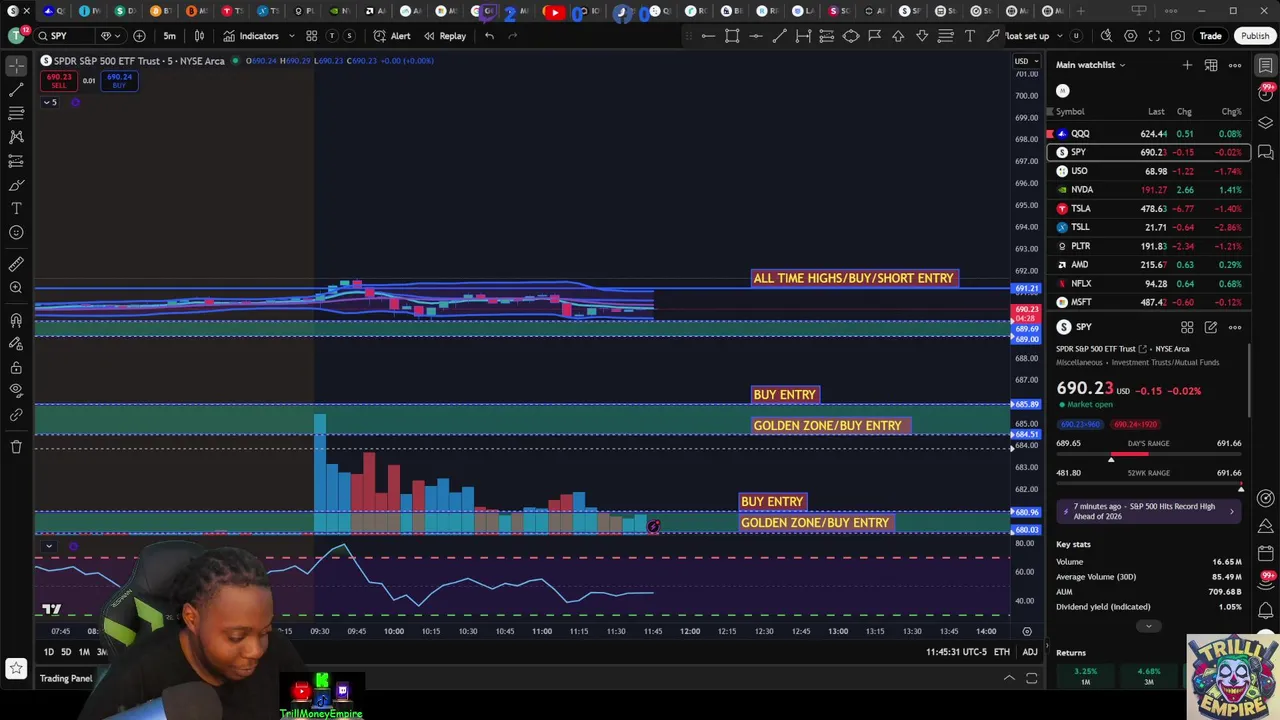Select the trend line drawing tool
Image resolution: width=1280 pixels, height=720 pixels.
[16, 89]
